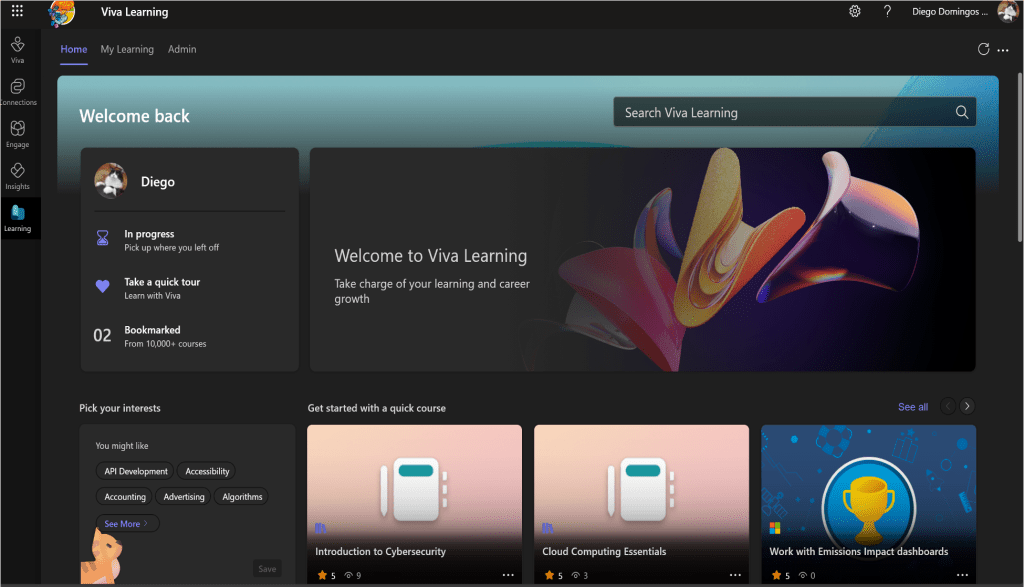
Task: Open the settings gear icon
Action: click(x=855, y=12)
